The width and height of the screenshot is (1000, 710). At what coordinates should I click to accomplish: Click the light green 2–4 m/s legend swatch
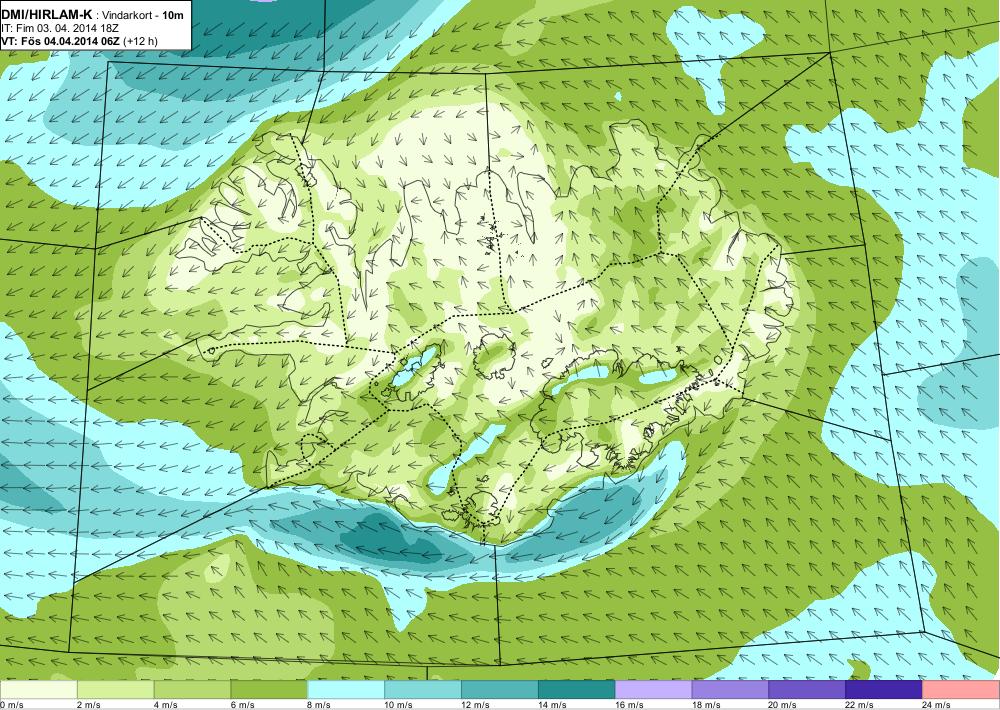[115, 690]
